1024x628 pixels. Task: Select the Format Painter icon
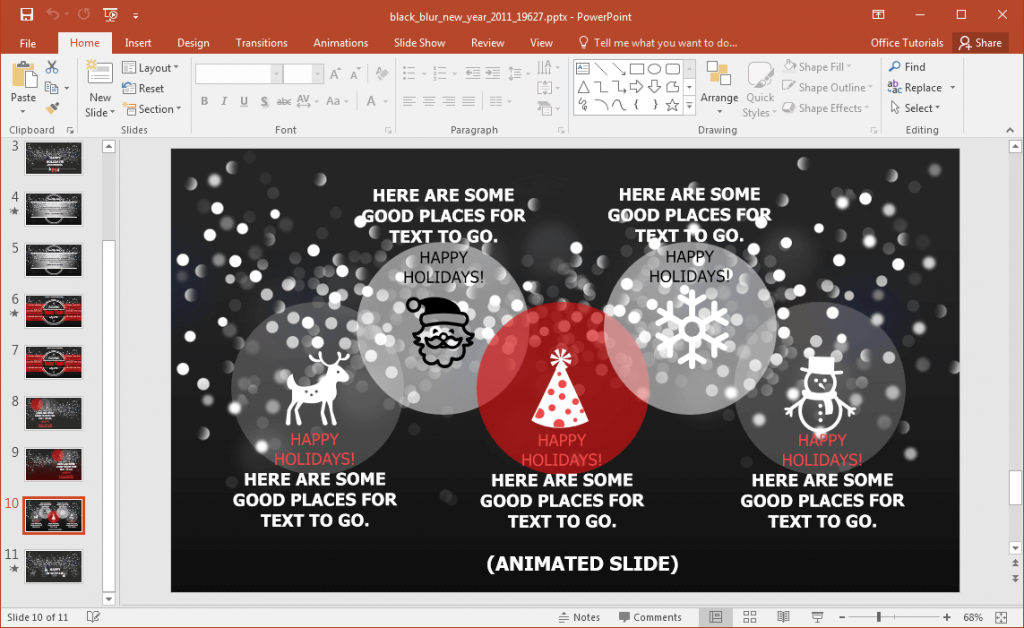coord(52,107)
